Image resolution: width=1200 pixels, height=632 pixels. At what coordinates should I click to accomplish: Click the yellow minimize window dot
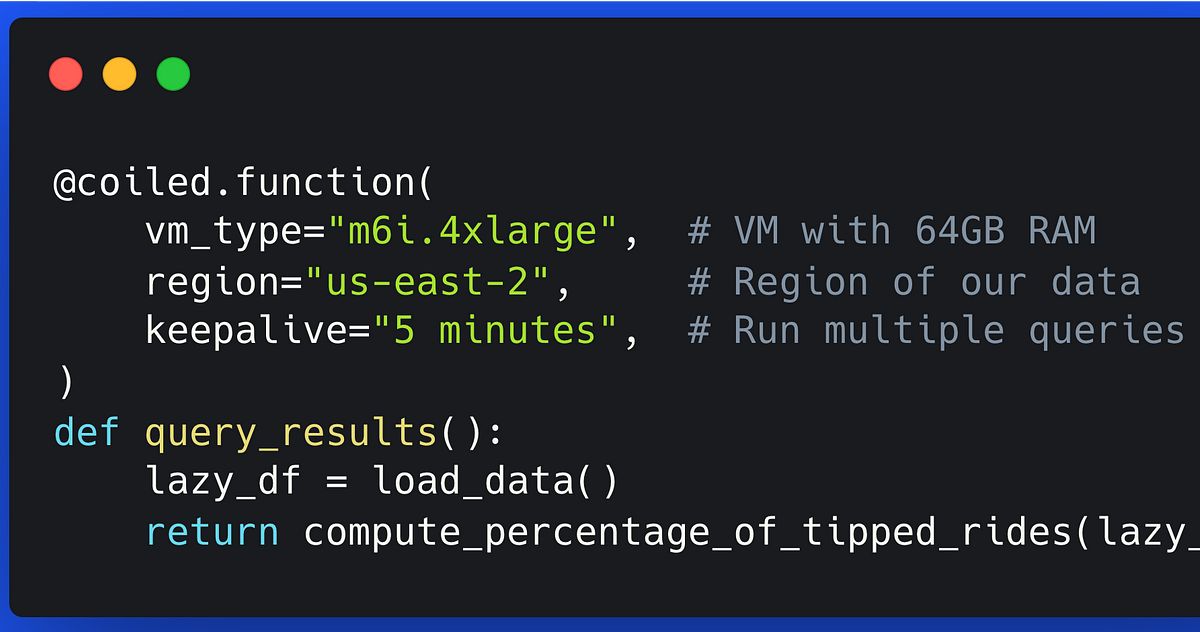coord(120,75)
